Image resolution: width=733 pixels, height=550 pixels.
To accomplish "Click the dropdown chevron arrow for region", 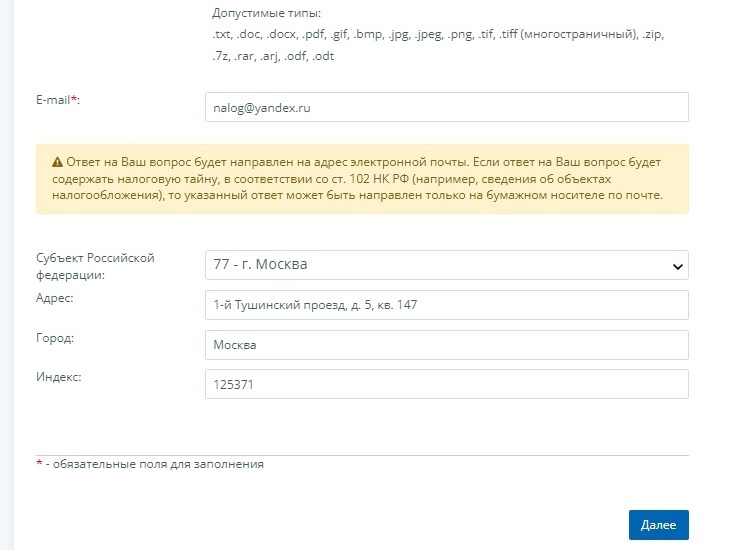I will pyautogui.click(x=677, y=266).
